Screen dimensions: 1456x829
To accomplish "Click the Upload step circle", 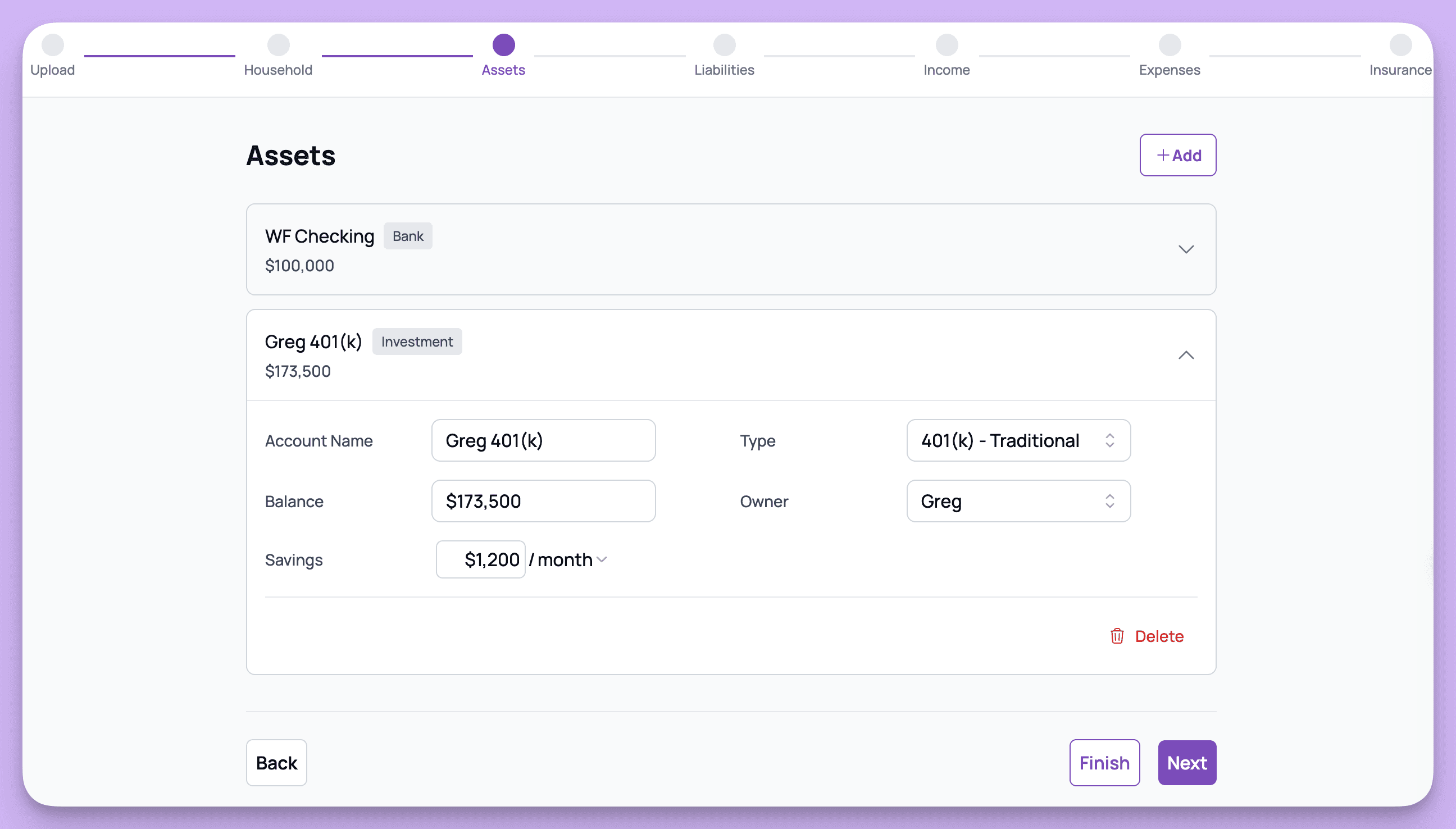I will pyautogui.click(x=52, y=45).
